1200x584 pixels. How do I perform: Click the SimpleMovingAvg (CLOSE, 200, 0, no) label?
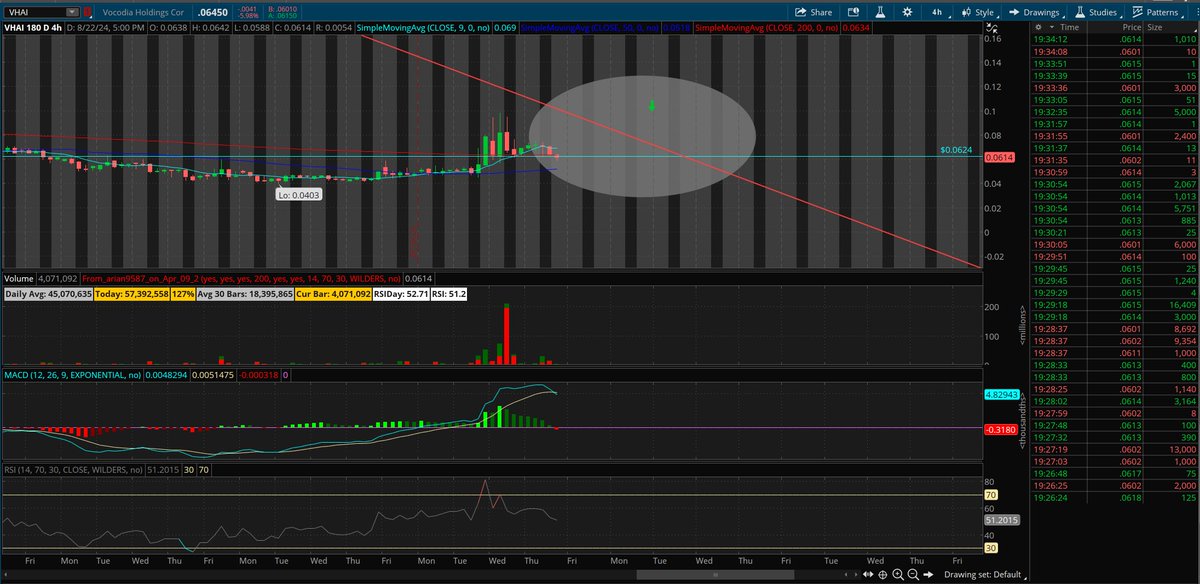click(x=766, y=28)
